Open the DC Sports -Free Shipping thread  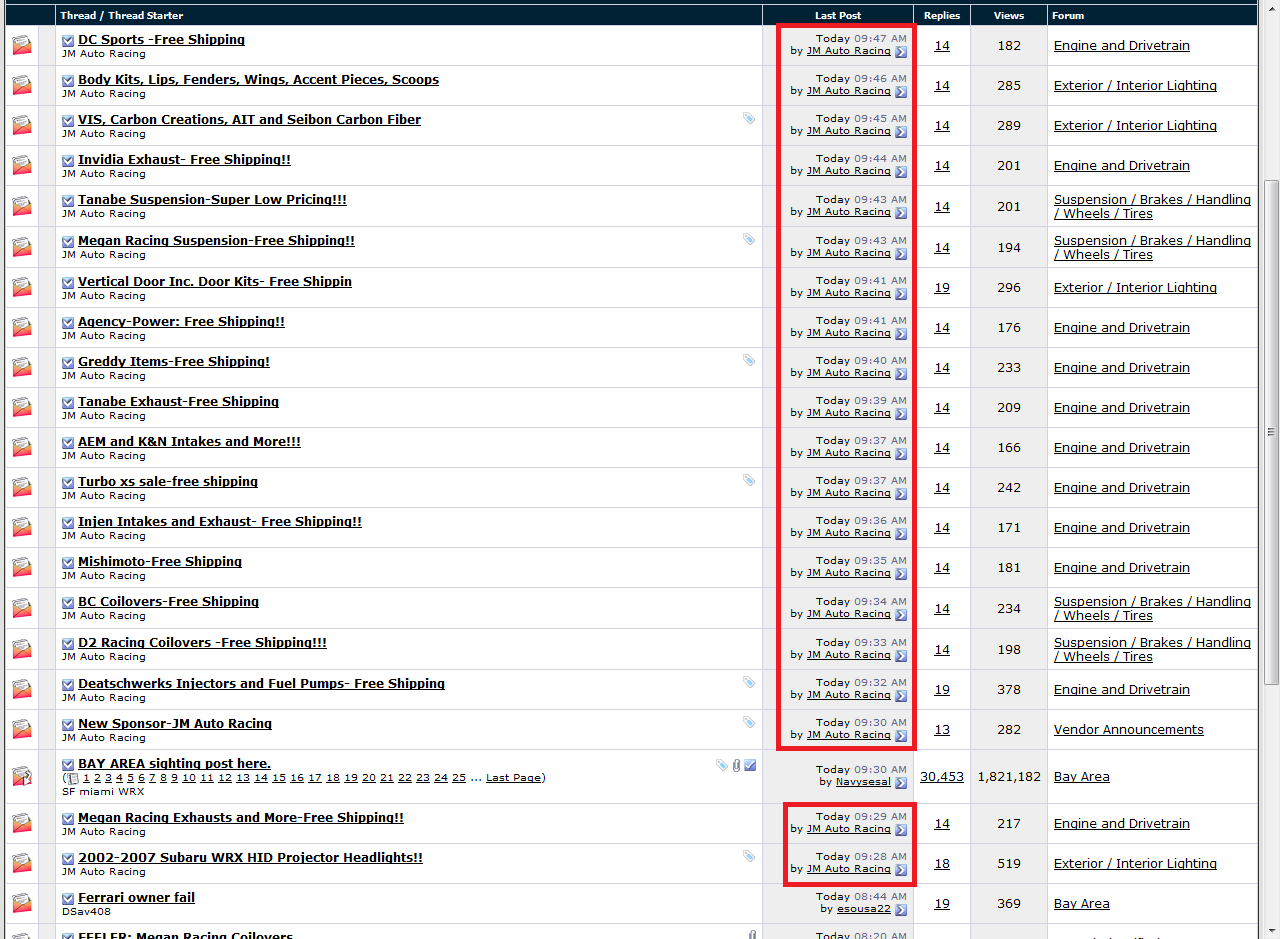161,40
